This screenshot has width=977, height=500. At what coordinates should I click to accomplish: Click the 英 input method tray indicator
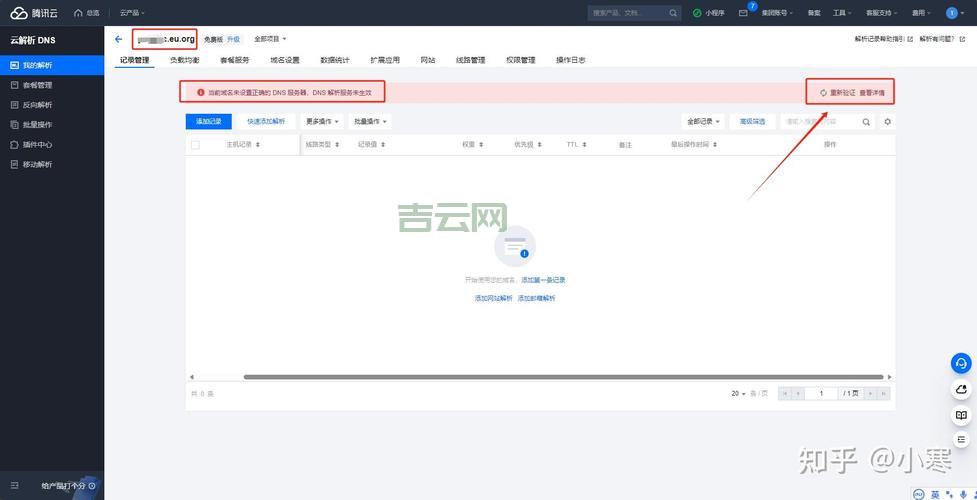[x=935, y=494]
